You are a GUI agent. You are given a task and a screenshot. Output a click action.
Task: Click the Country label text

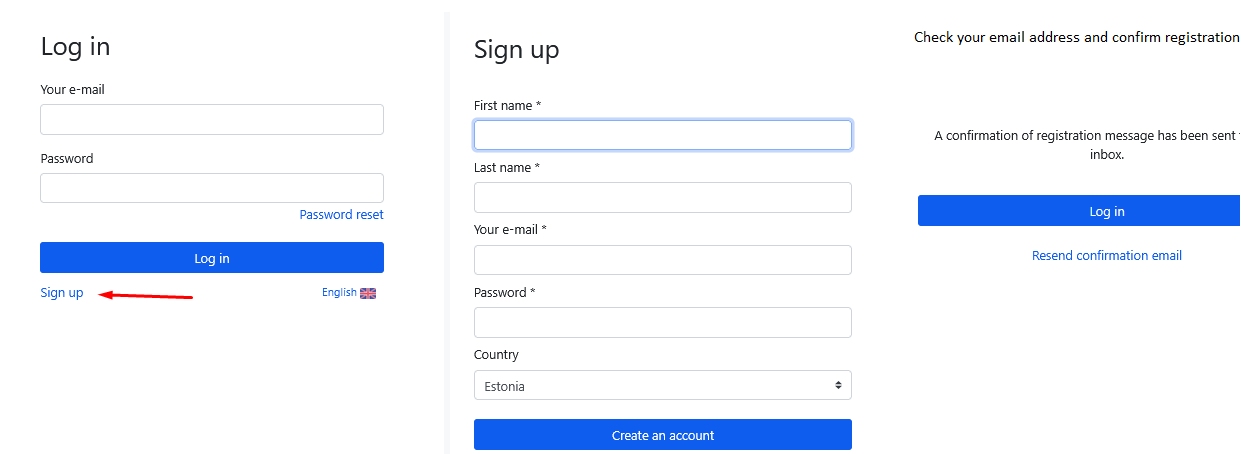point(496,355)
